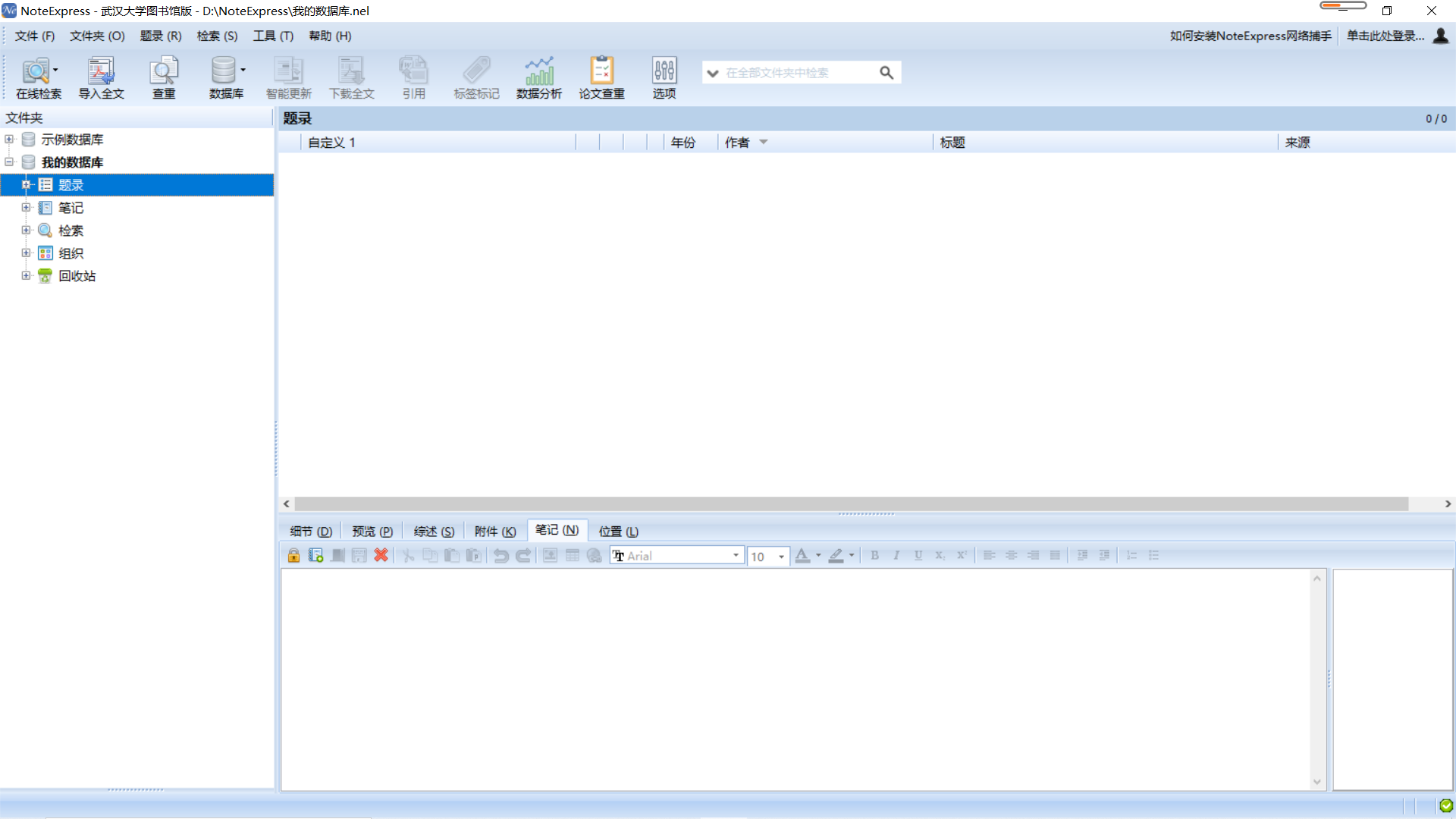The image size is (1456, 819).
Task: Collapse the 我的数据库 tree node
Action: coord(9,162)
